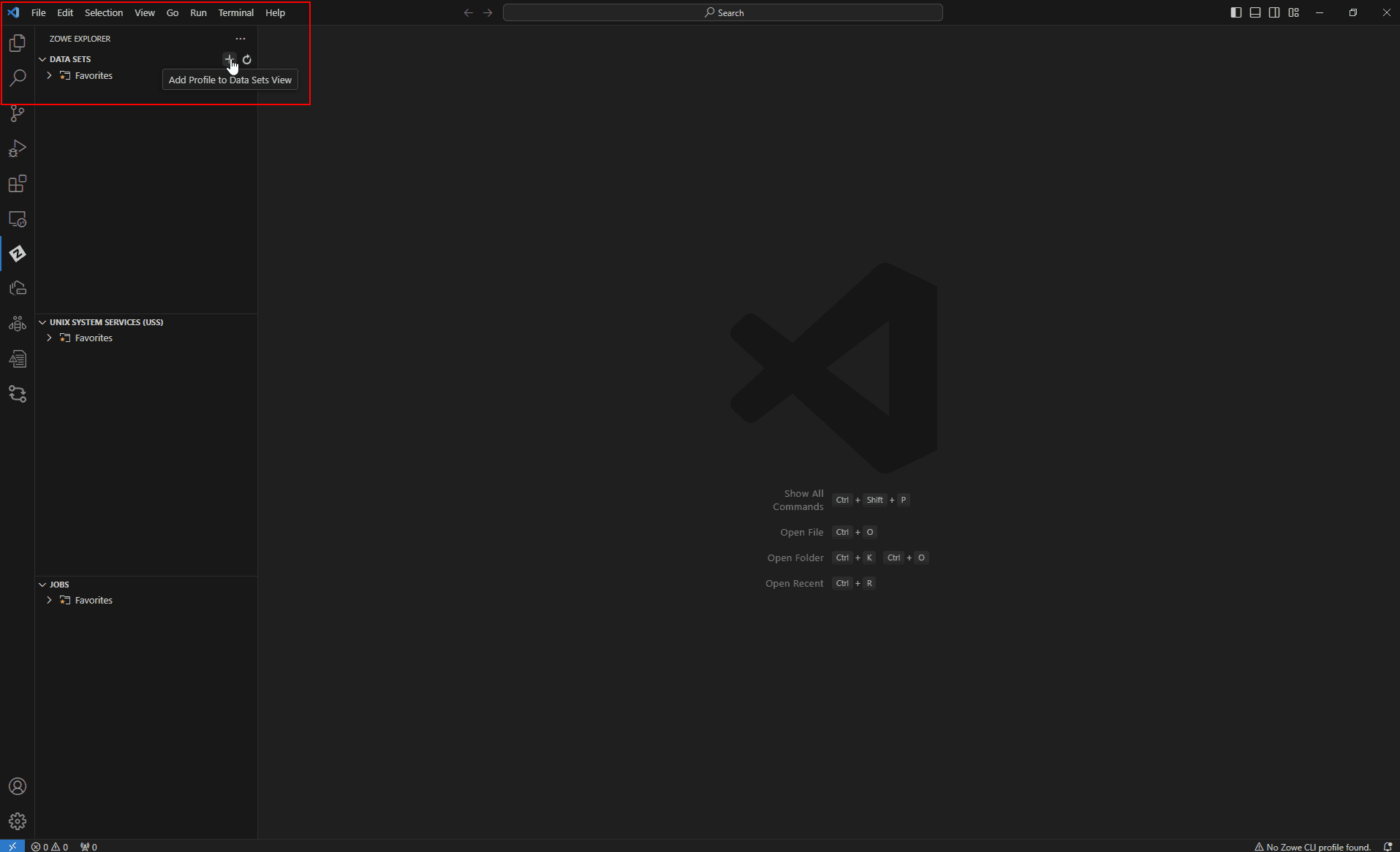Collapse the UNIX SYSTEM SERVICES (USS) section
The image size is (1400, 852).
[x=42, y=322]
